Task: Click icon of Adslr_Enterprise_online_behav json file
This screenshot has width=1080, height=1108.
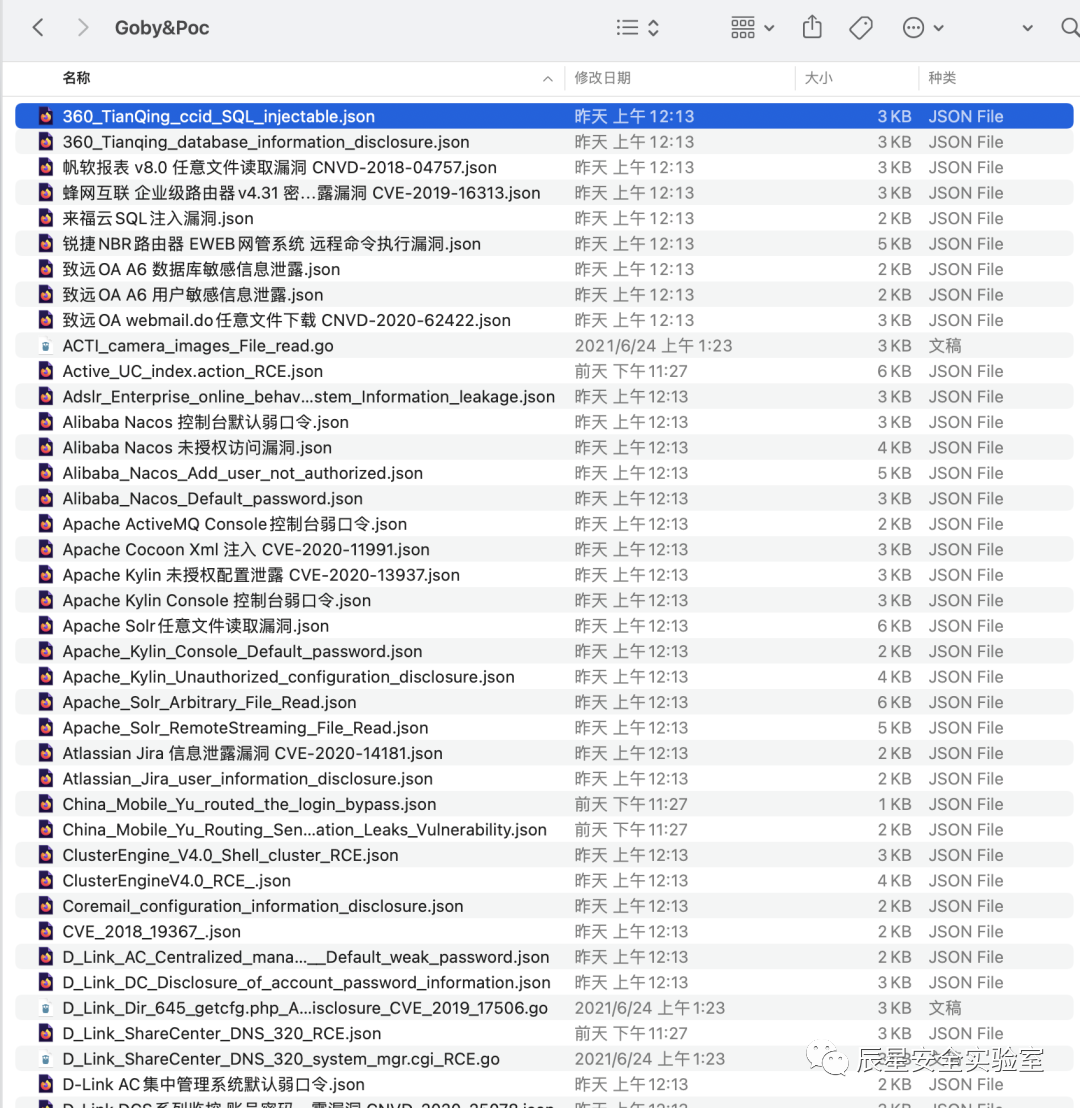Action: point(46,396)
